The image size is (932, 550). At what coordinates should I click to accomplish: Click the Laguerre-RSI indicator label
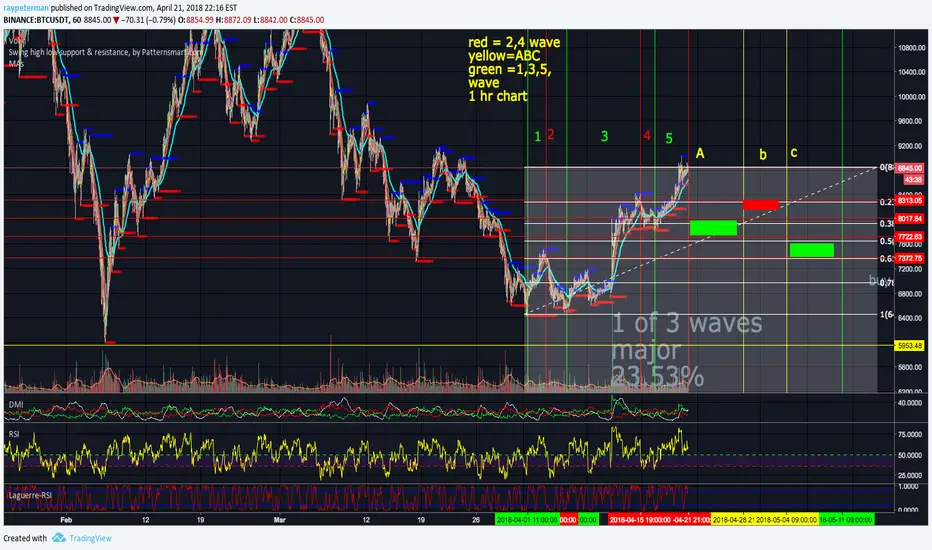pyautogui.click(x=30, y=495)
